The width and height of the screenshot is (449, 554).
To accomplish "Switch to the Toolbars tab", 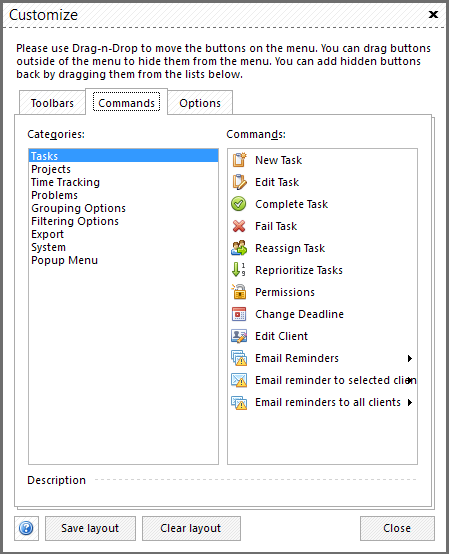I will tap(52, 103).
